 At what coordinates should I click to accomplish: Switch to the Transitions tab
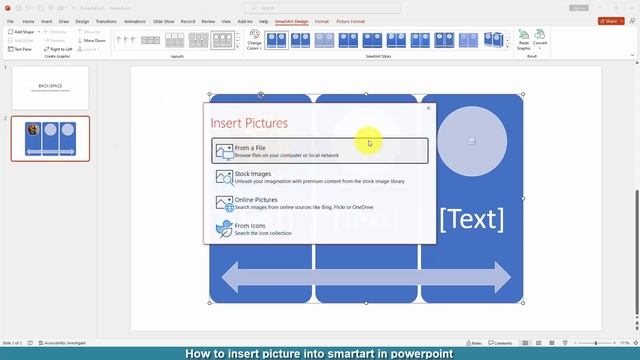(x=106, y=21)
